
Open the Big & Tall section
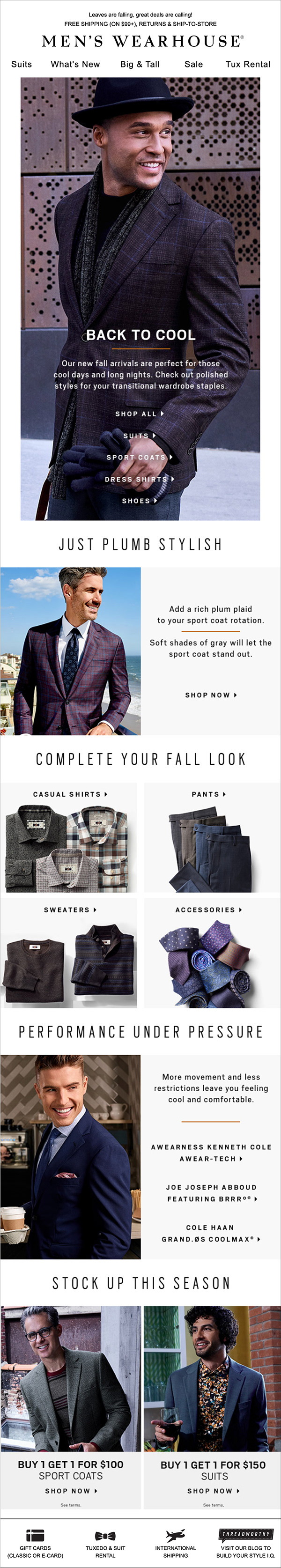coord(140,64)
